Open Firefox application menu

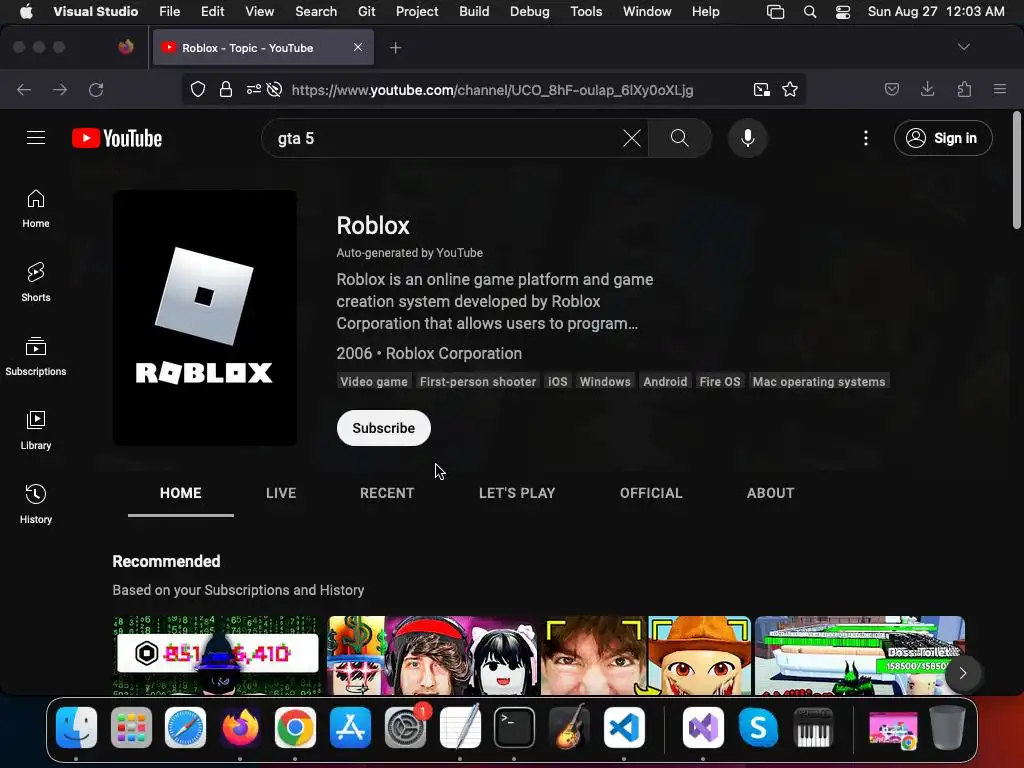coord(1000,89)
